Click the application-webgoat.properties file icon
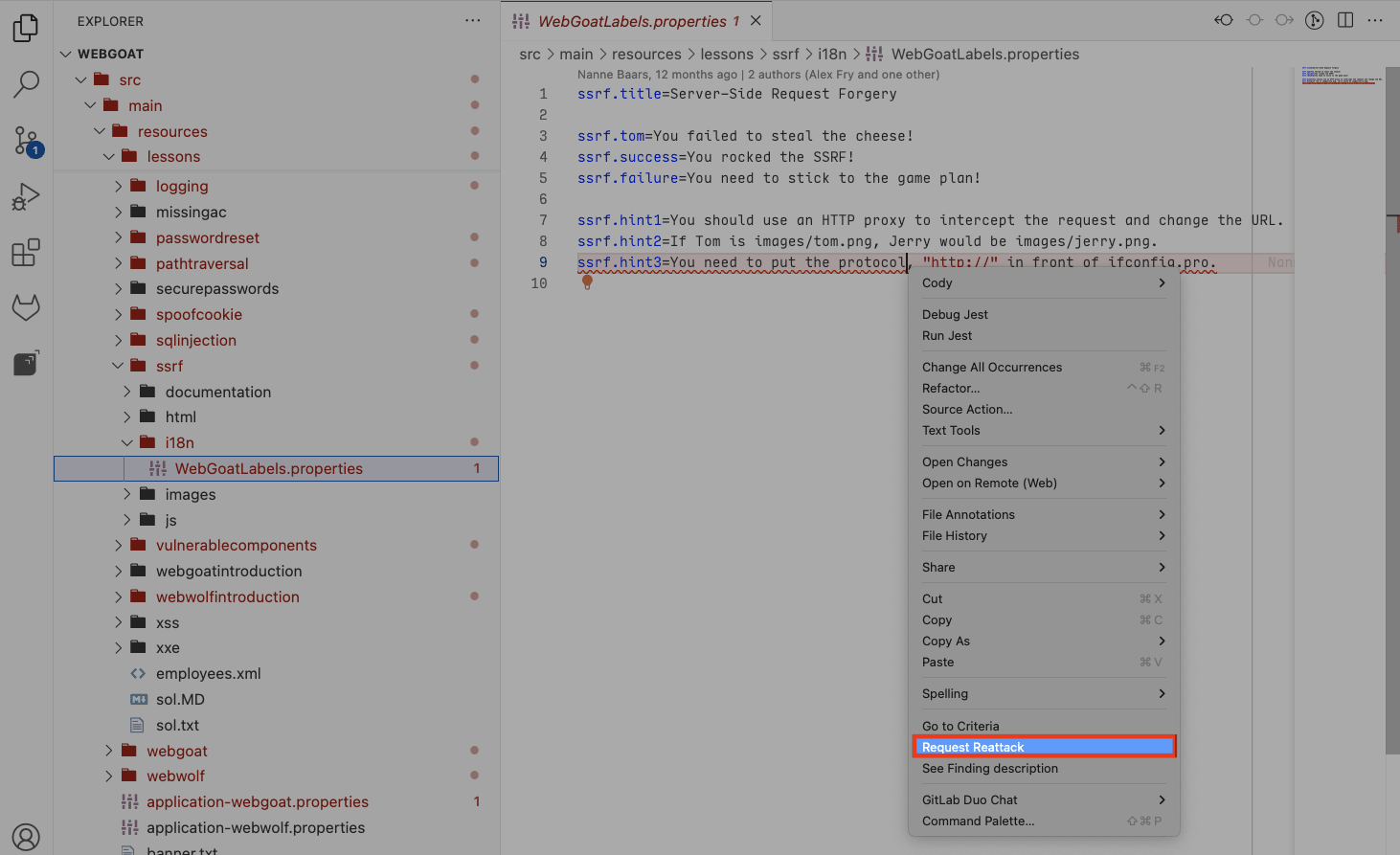The height and width of the screenshot is (855, 1400). click(129, 801)
